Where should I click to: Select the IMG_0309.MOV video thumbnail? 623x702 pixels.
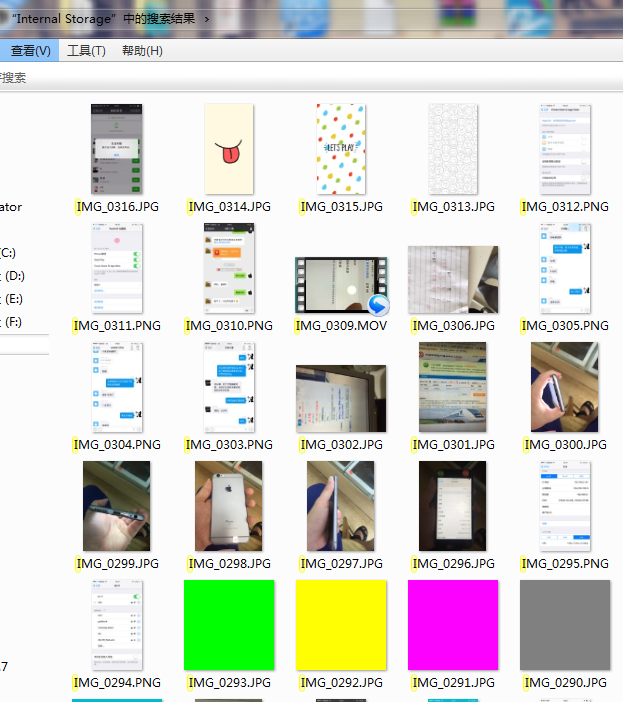click(x=341, y=285)
